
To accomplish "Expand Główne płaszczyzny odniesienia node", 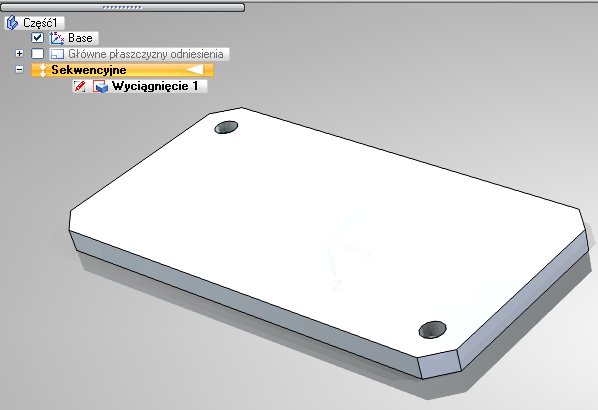I will coord(19,53).
